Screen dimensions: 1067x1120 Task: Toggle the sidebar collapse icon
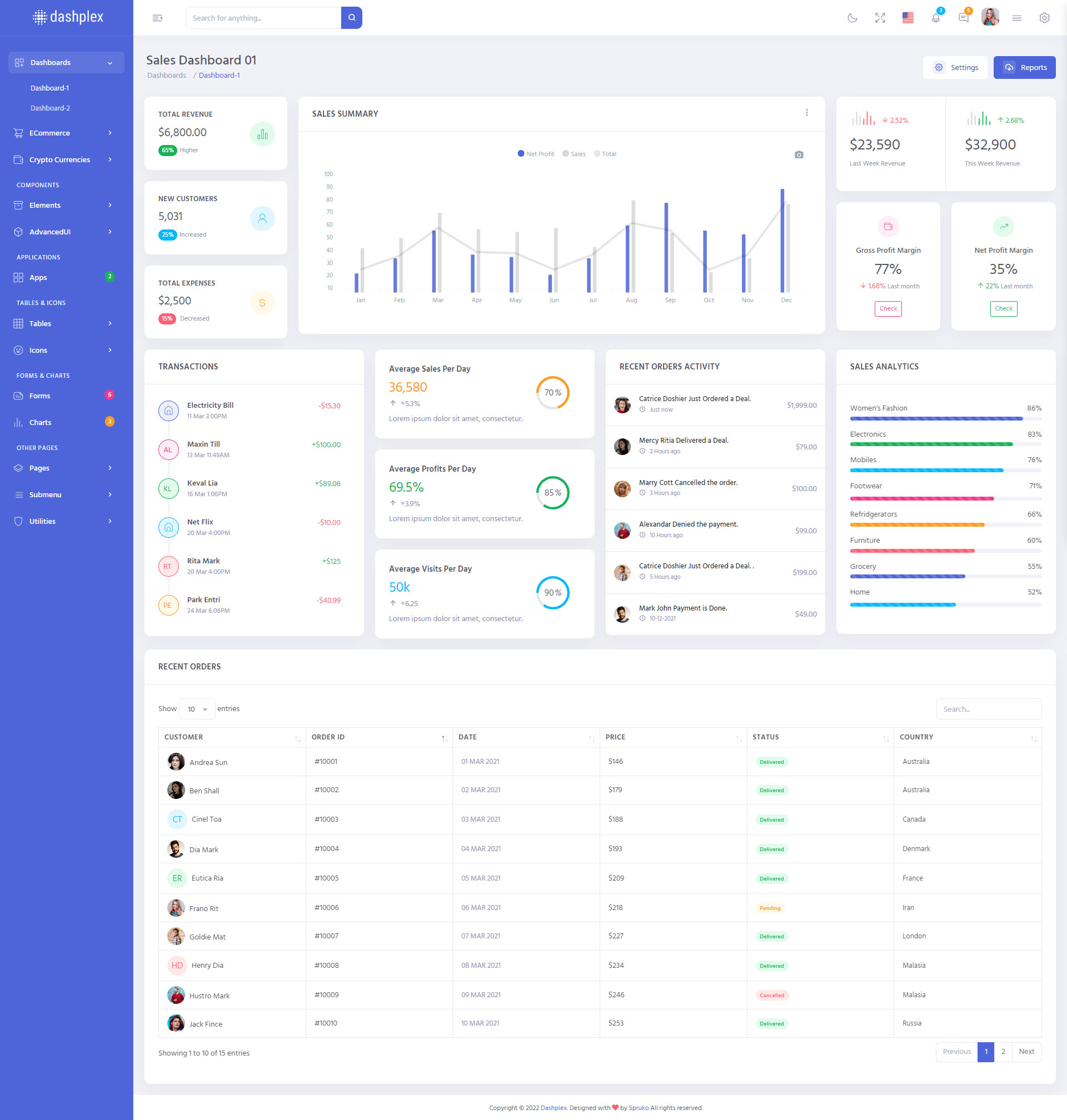pyautogui.click(x=157, y=18)
